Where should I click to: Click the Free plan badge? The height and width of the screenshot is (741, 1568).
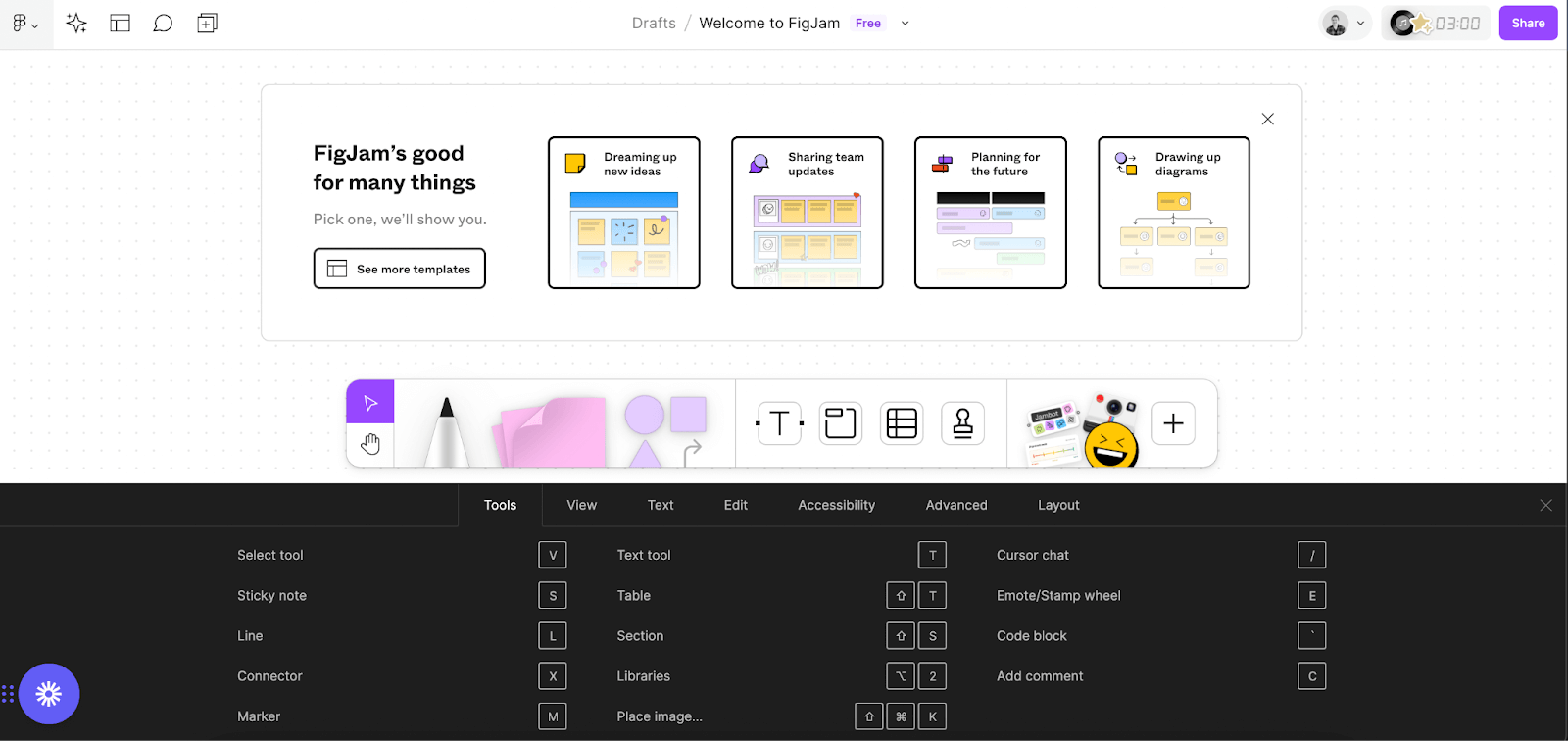point(868,24)
